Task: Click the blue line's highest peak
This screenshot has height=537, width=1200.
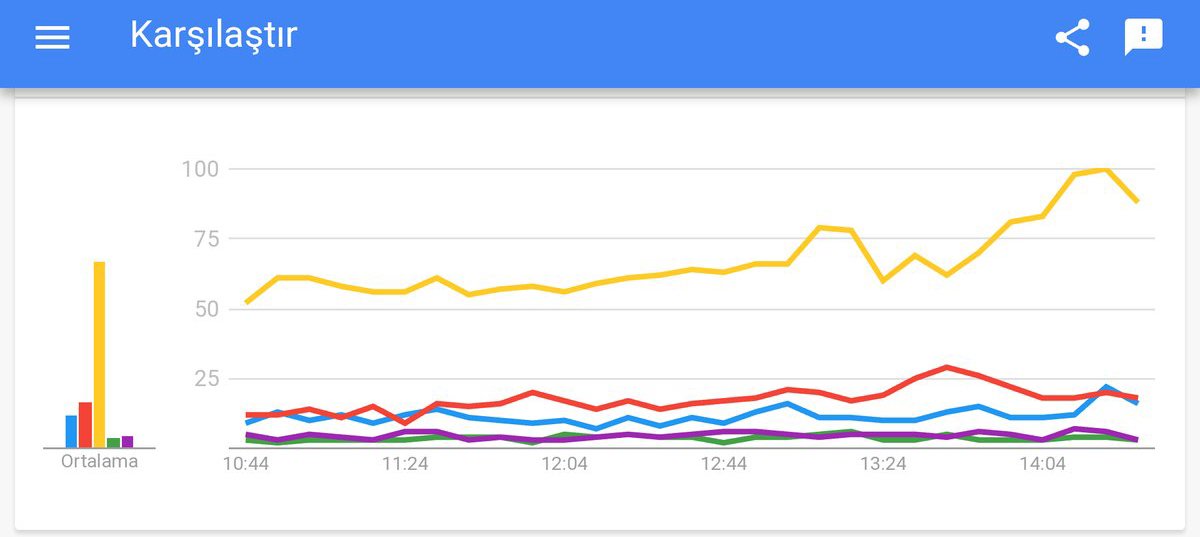Action: point(1107,386)
